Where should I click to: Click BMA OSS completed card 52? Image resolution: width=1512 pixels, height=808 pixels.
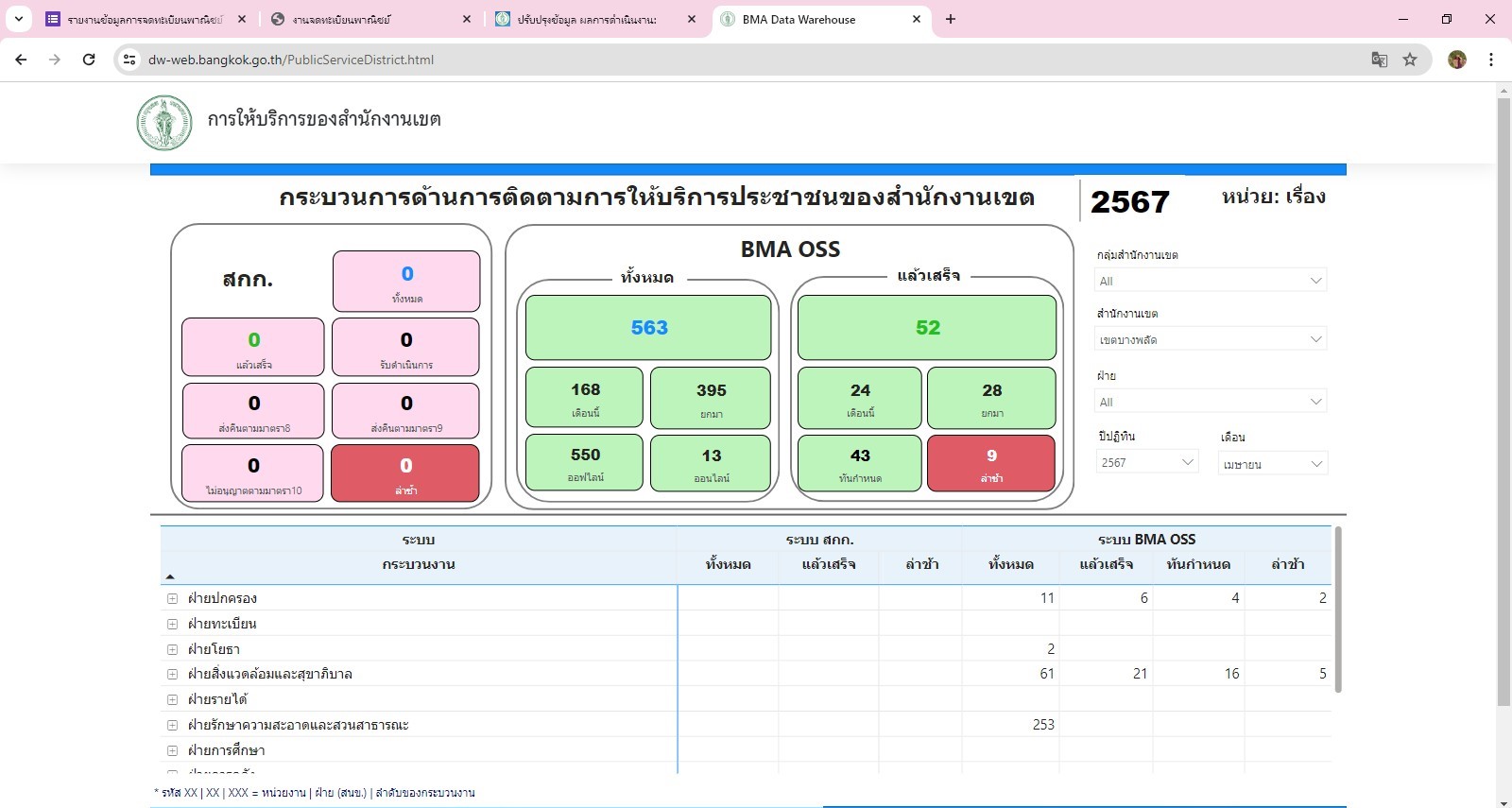click(x=927, y=328)
